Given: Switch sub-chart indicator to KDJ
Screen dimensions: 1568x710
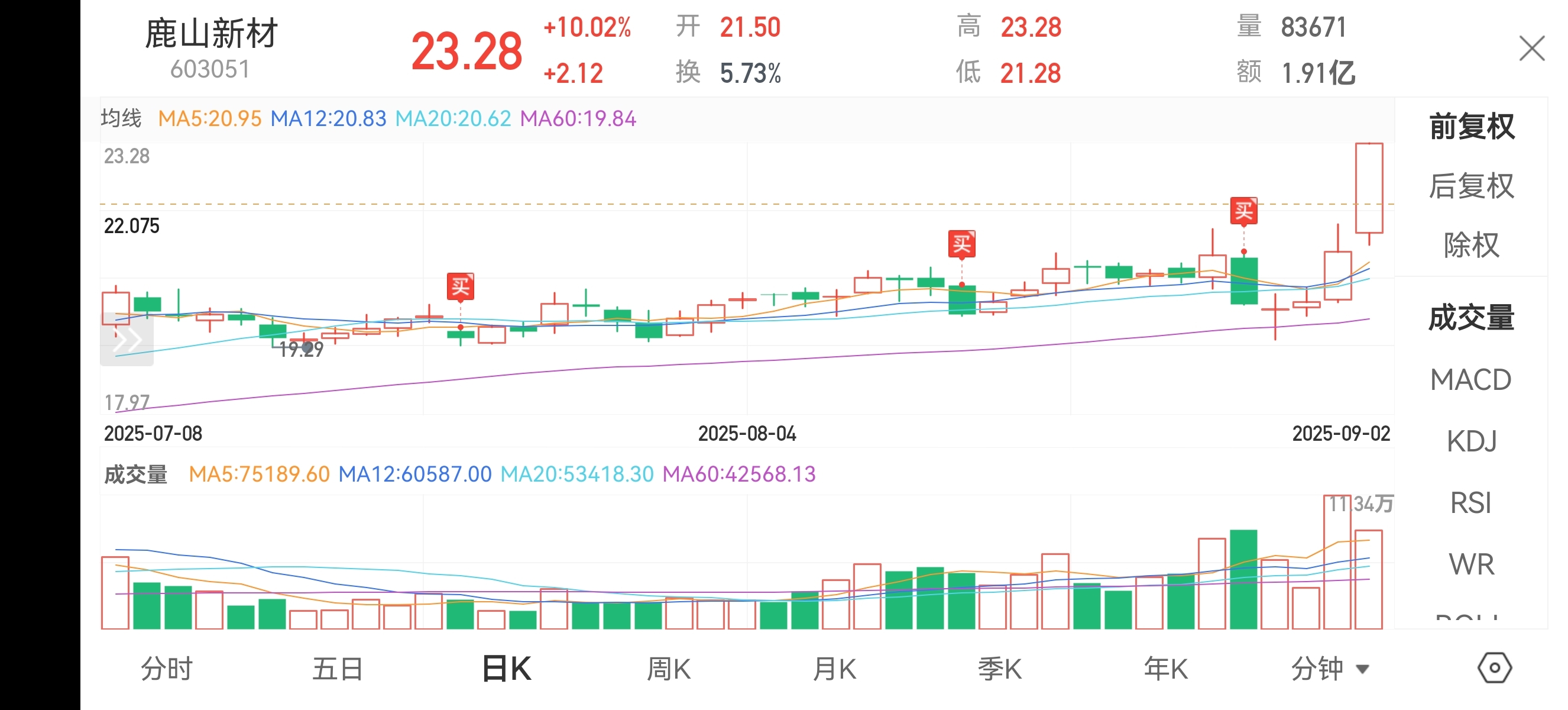Looking at the screenshot, I should 1471,441.
